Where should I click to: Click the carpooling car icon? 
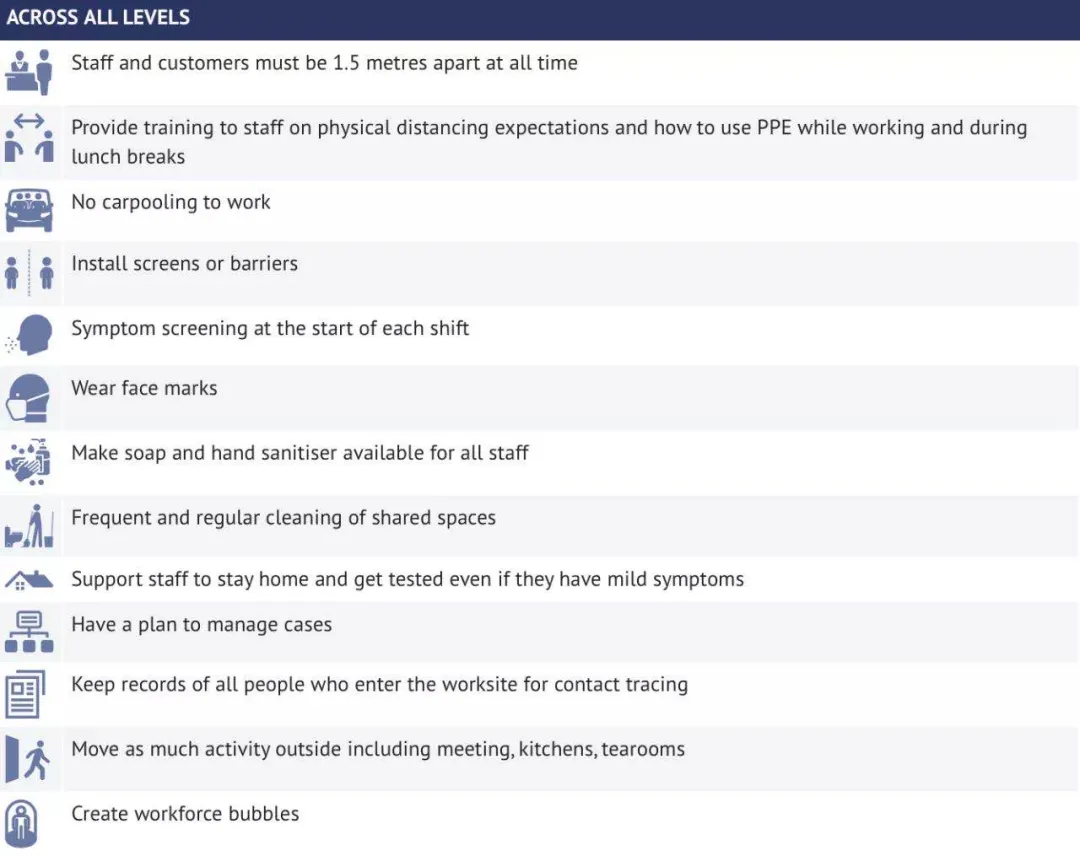(29, 210)
